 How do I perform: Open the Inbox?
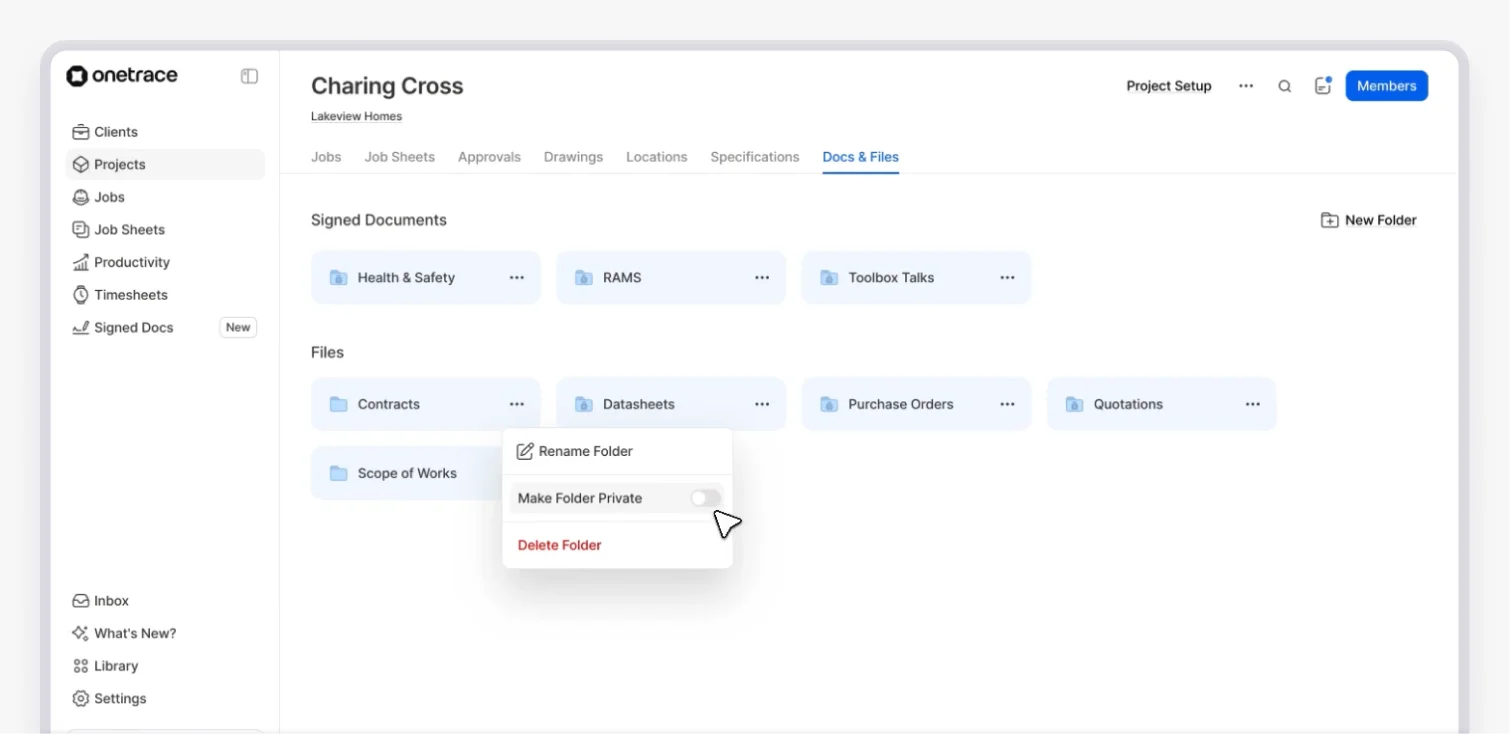click(x=165, y=601)
